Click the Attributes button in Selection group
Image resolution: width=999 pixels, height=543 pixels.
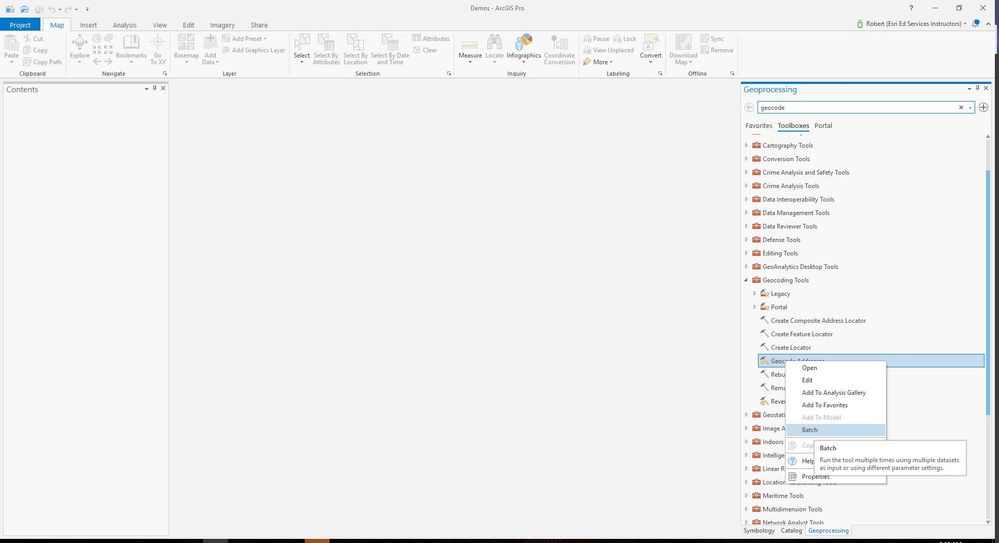pyautogui.click(x=431, y=39)
